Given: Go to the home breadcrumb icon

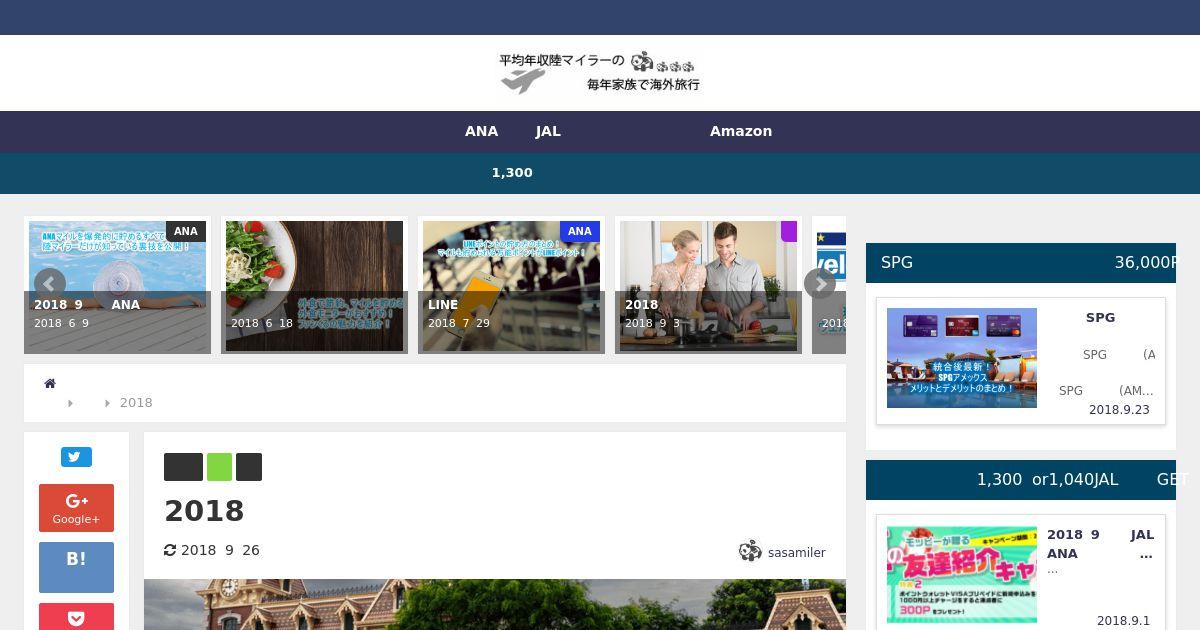Looking at the screenshot, I should (x=50, y=383).
